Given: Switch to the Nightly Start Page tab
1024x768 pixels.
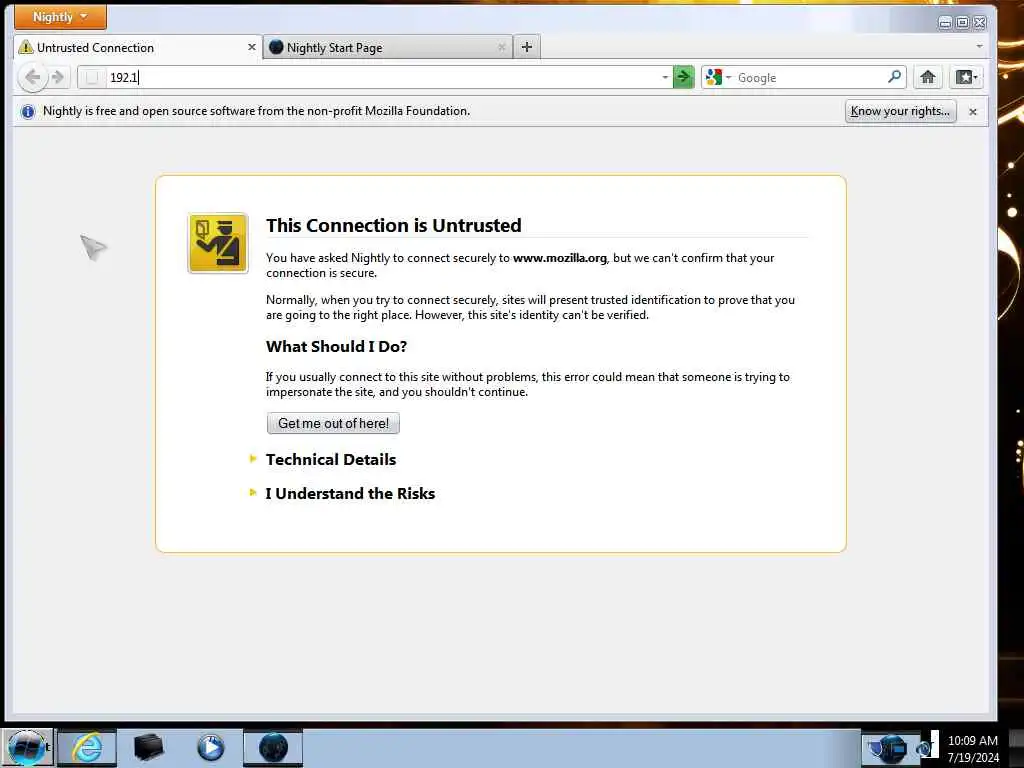Looking at the screenshot, I should (x=388, y=48).
